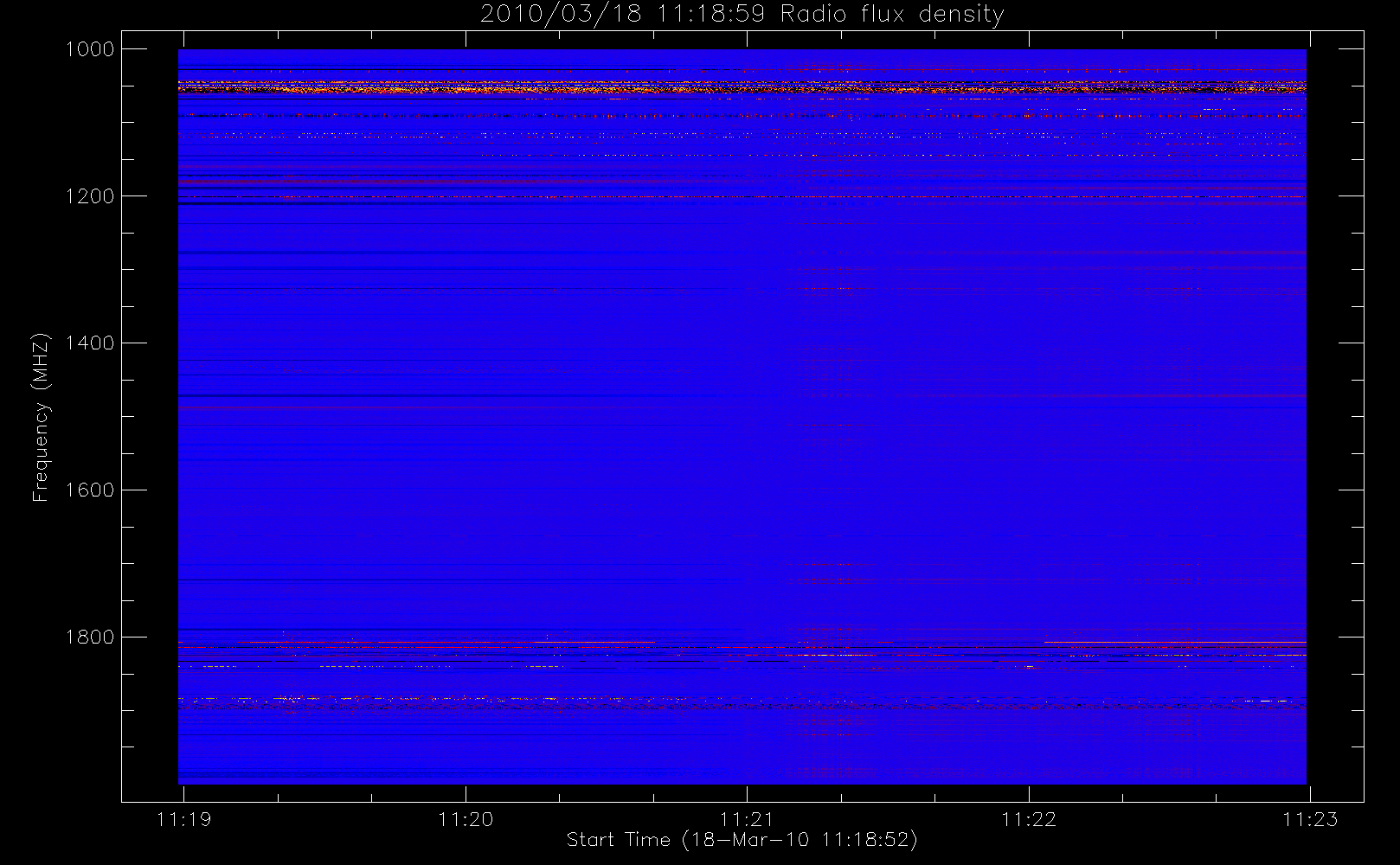Click the 11:23 time tick label
The height and width of the screenshot is (865, 1400).
pos(1310,819)
